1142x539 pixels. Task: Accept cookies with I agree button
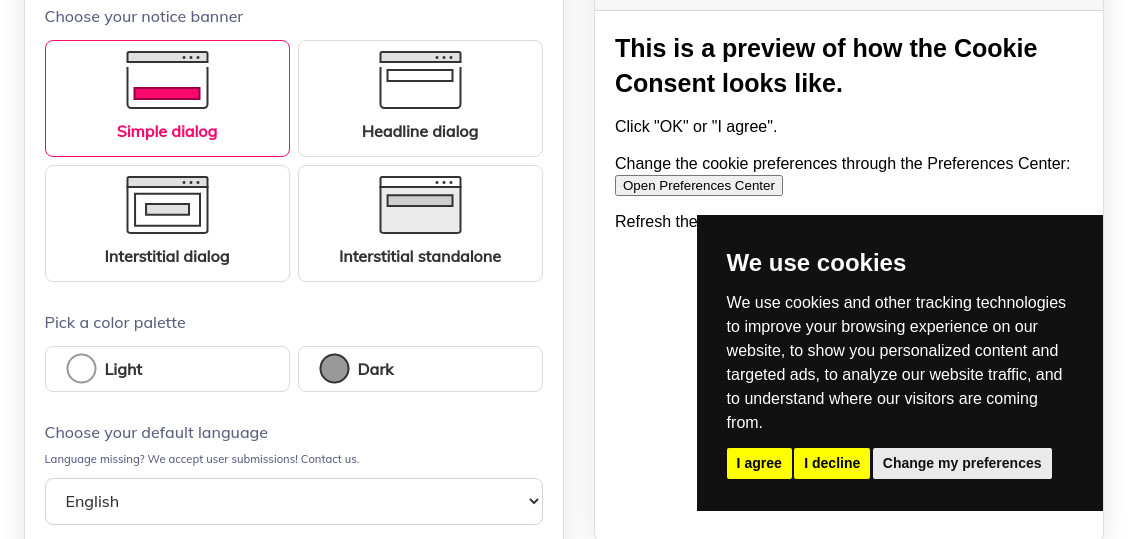[x=759, y=463]
